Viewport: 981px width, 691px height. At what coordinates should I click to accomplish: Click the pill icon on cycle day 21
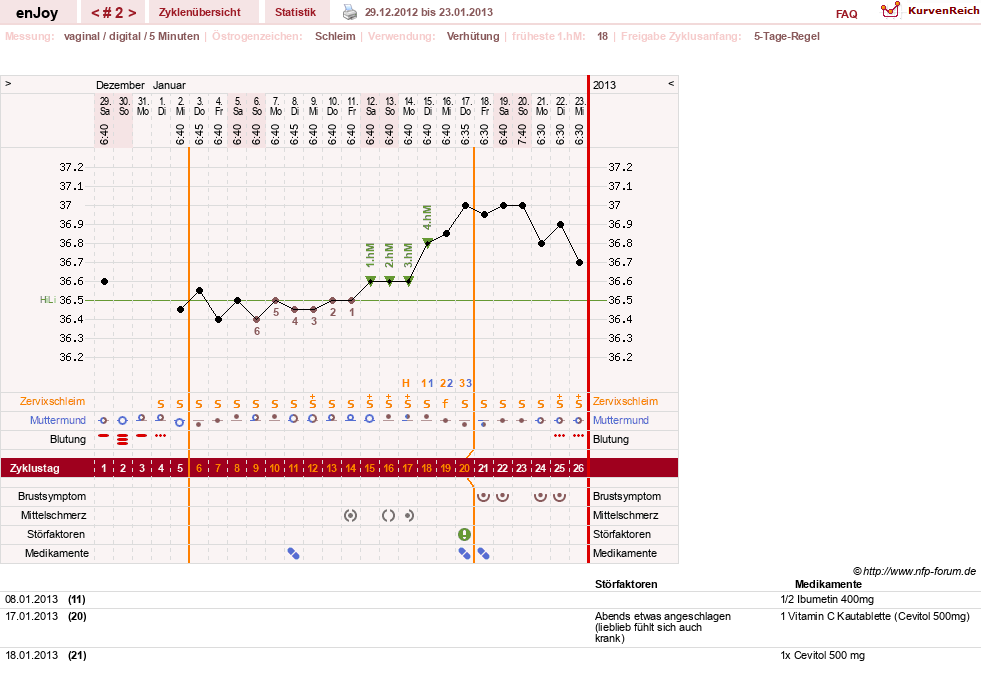click(484, 553)
